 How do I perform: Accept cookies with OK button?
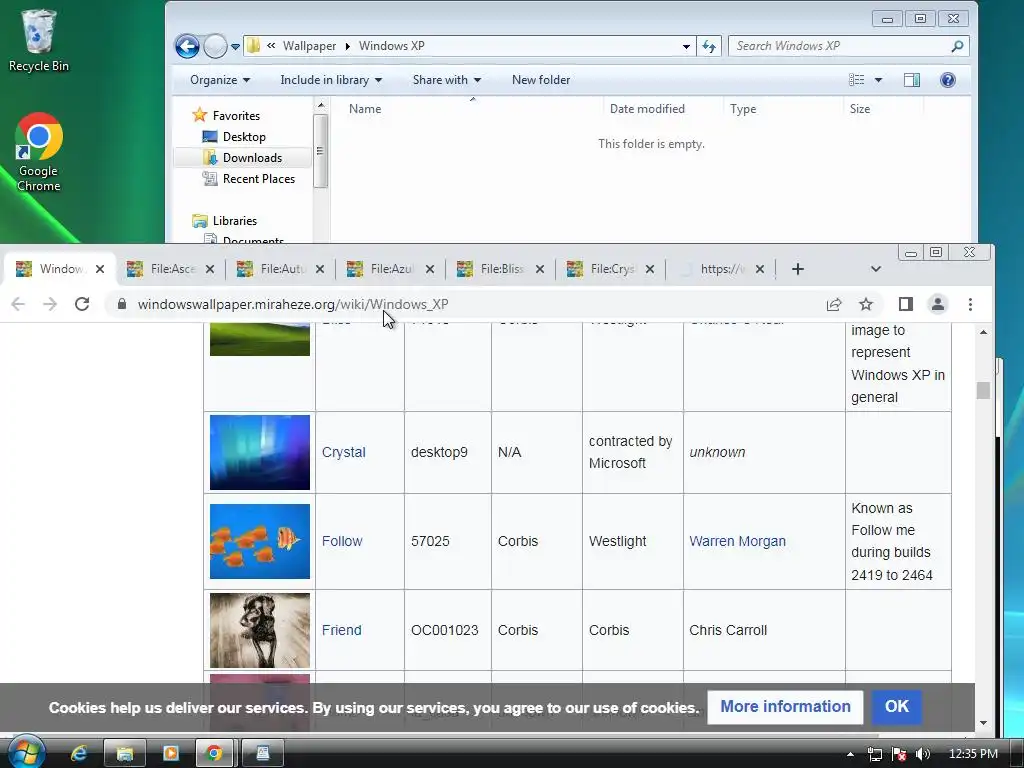[897, 707]
